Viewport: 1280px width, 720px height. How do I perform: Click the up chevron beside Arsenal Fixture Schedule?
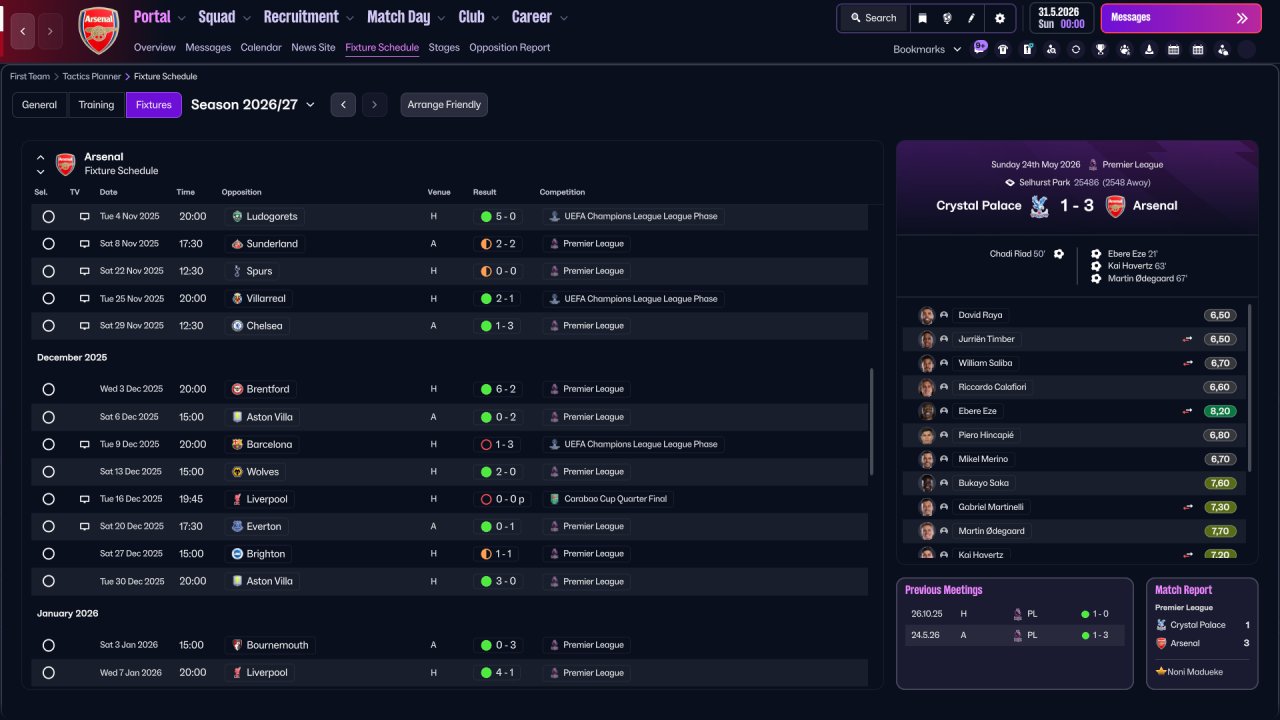[x=41, y=157]
